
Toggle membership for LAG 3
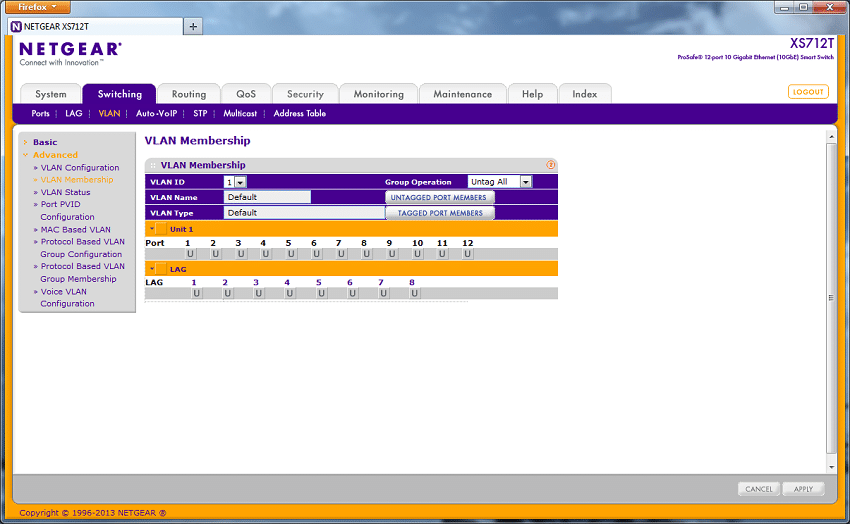[x=259, y=293]
